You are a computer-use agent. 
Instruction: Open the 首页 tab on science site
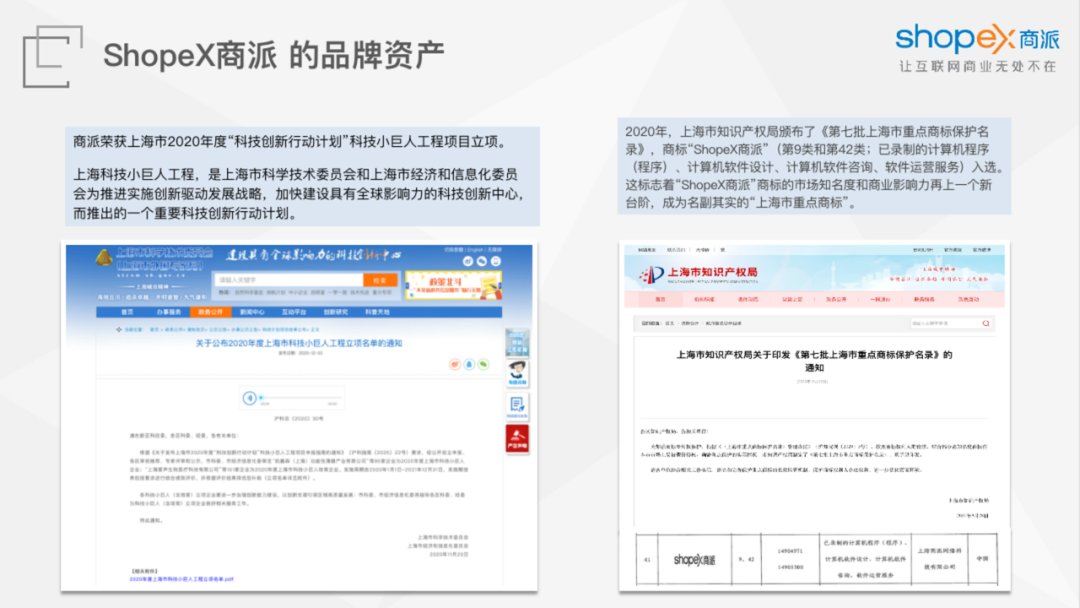127,312
